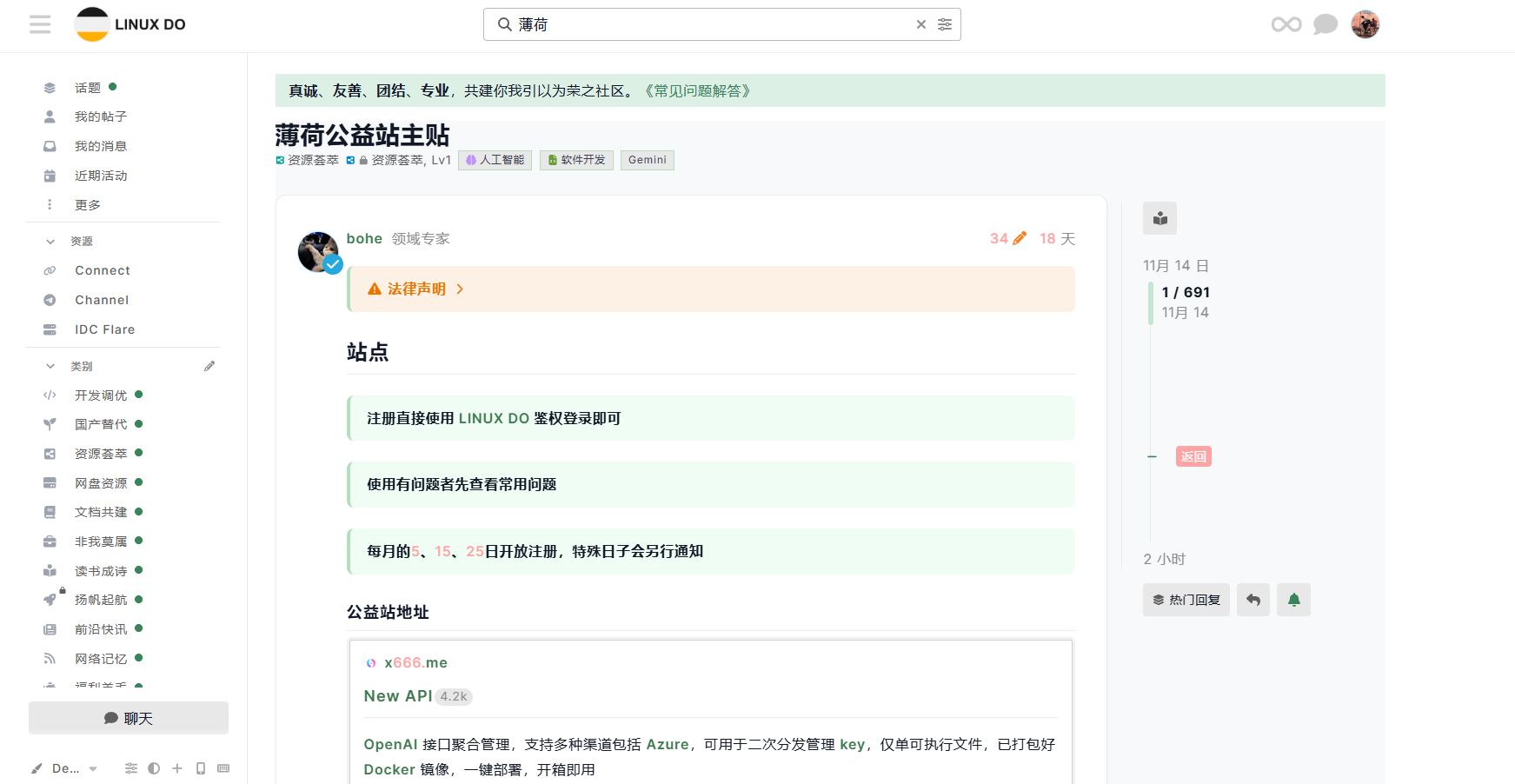
Task: Open bohe username link
Action: click(x=364, y=238)
